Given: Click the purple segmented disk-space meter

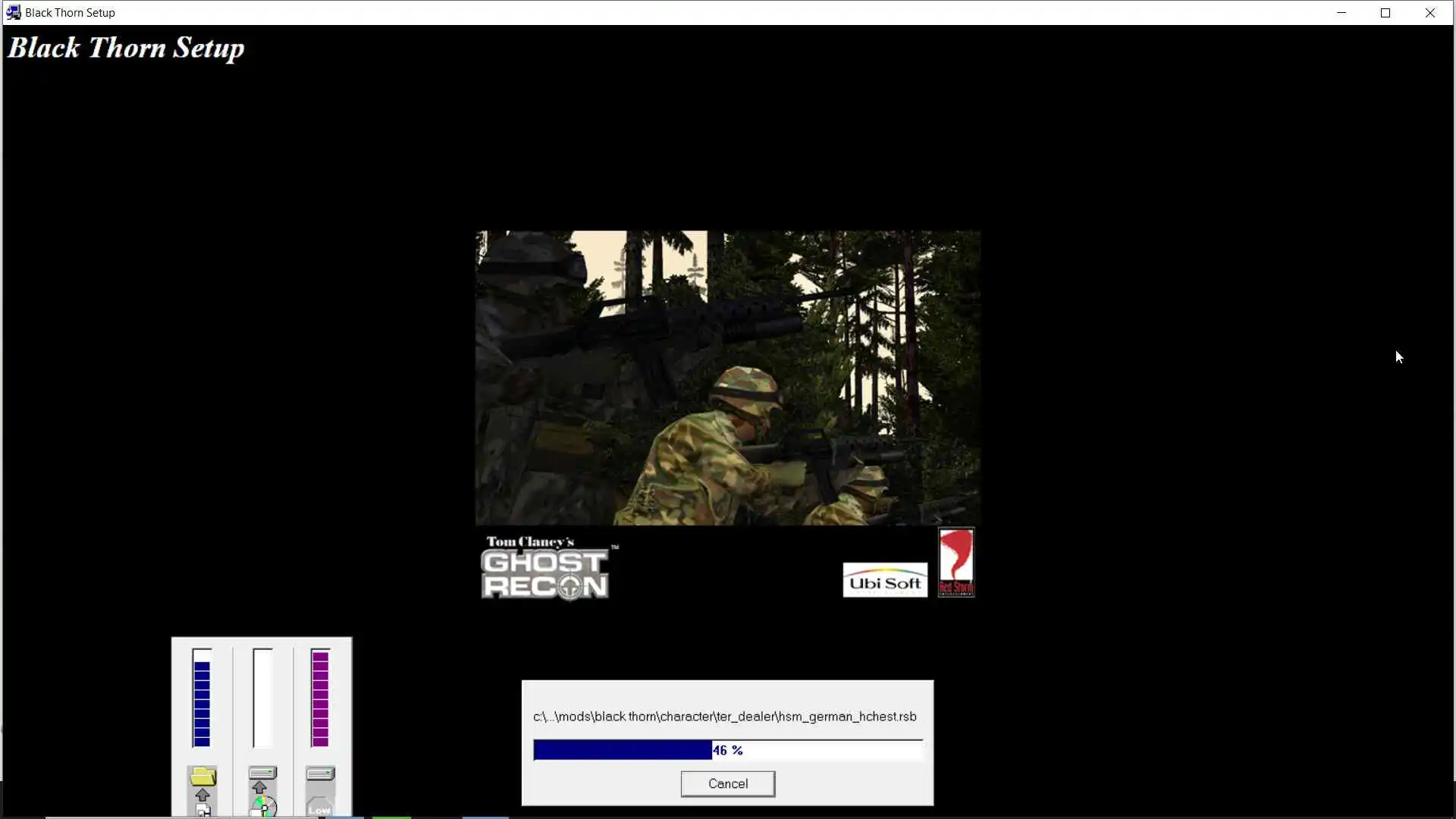Looking at the screenshot, I should click(320, 698).
